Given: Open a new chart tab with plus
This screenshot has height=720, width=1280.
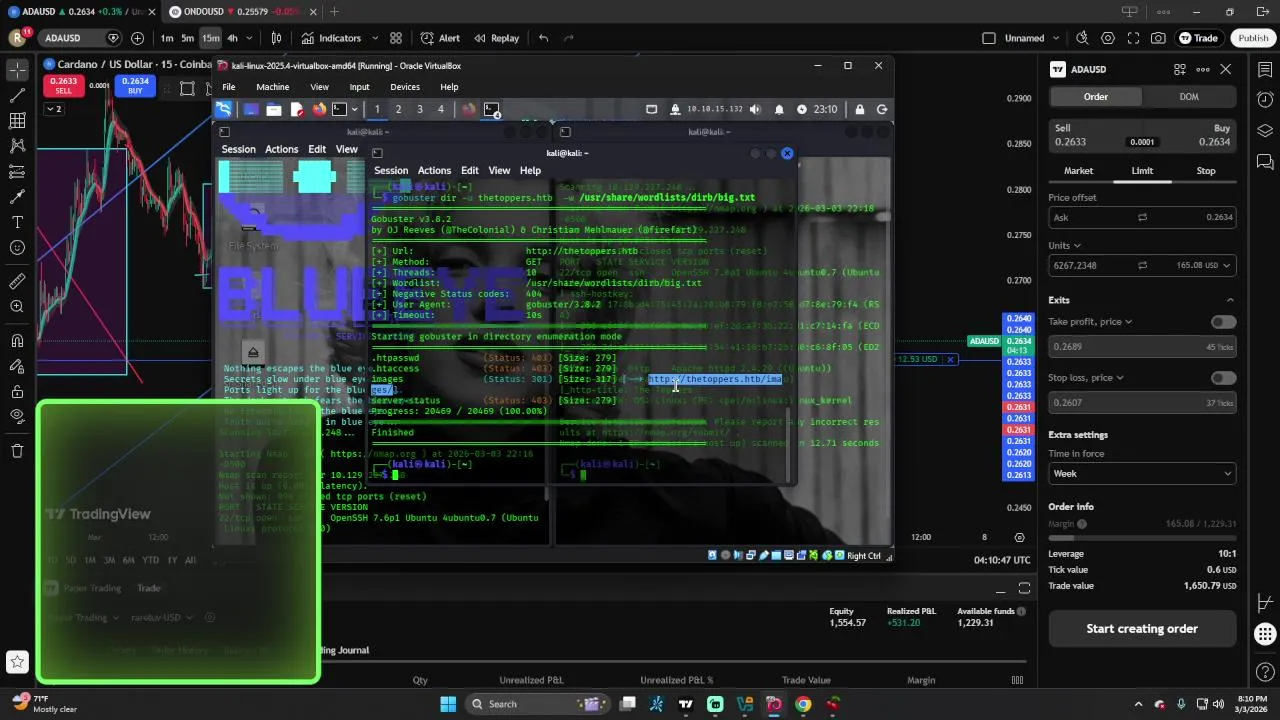Looking at the screenshot, I should click(x=334, y=12).
